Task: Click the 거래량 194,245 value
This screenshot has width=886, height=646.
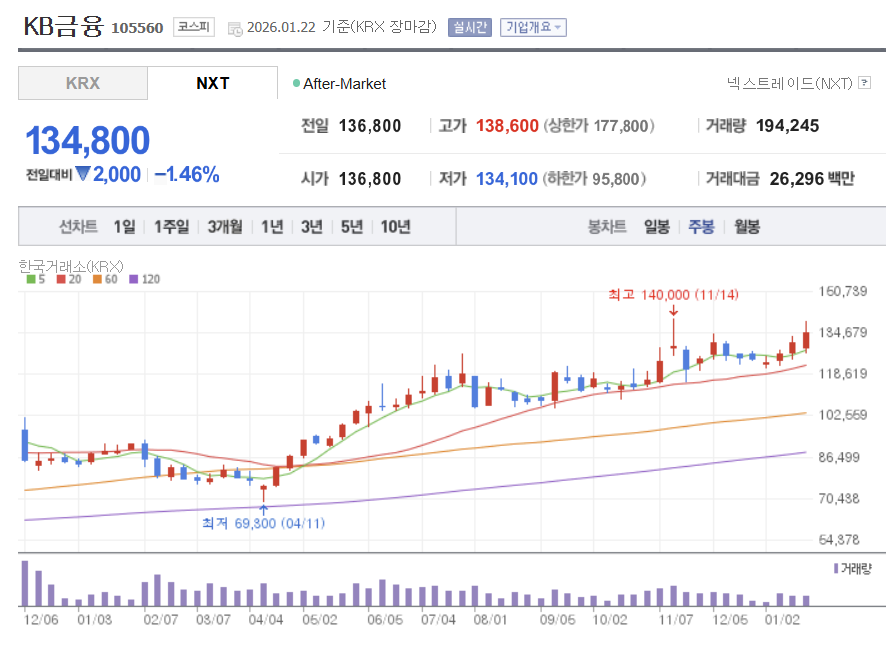Action: [x=787, y=125]
